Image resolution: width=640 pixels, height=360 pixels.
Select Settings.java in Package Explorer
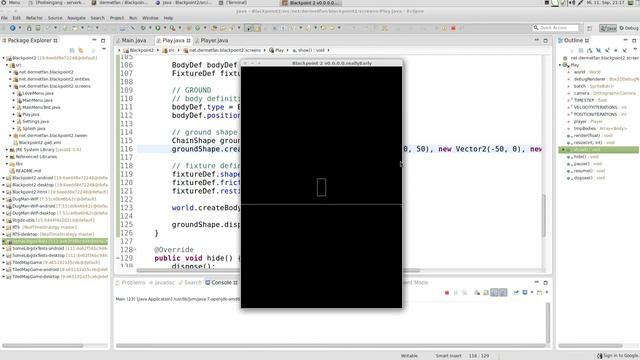(x=35, y=122)
